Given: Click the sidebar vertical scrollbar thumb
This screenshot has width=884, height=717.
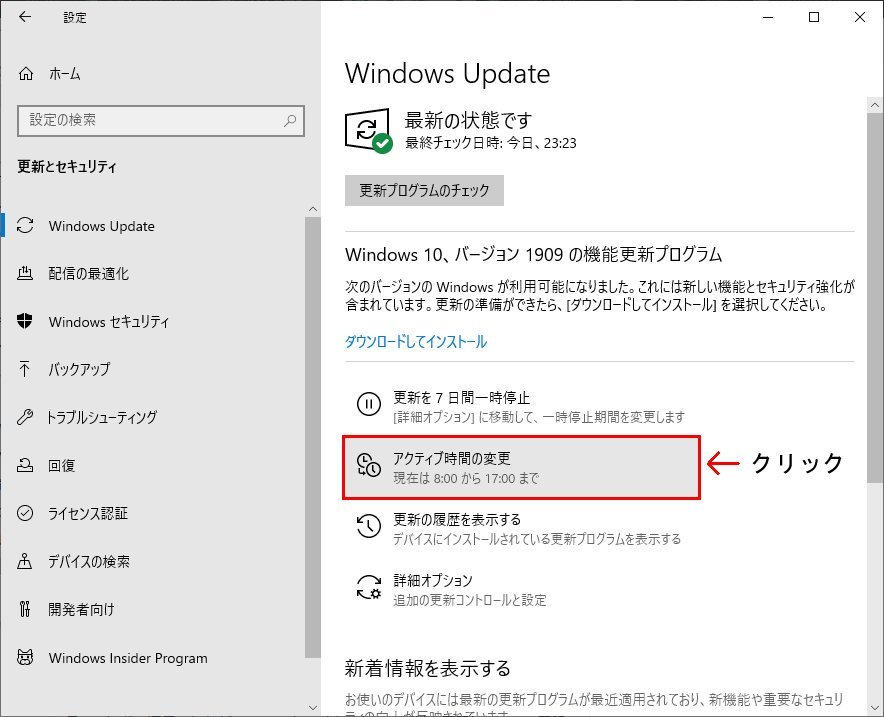Looking at the screenshot, I should pyautogui.click(x=313, y=437).
